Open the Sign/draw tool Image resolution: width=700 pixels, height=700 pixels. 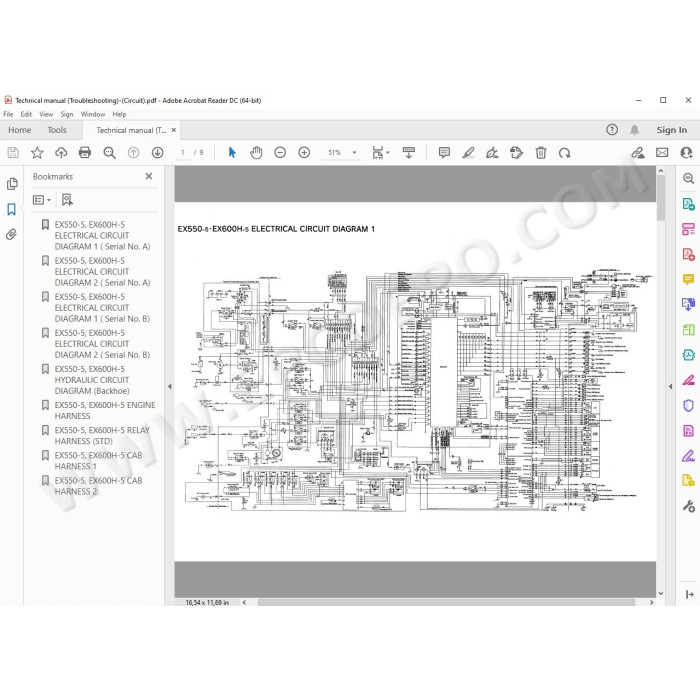pyautogui.click(x=492, y=153)
